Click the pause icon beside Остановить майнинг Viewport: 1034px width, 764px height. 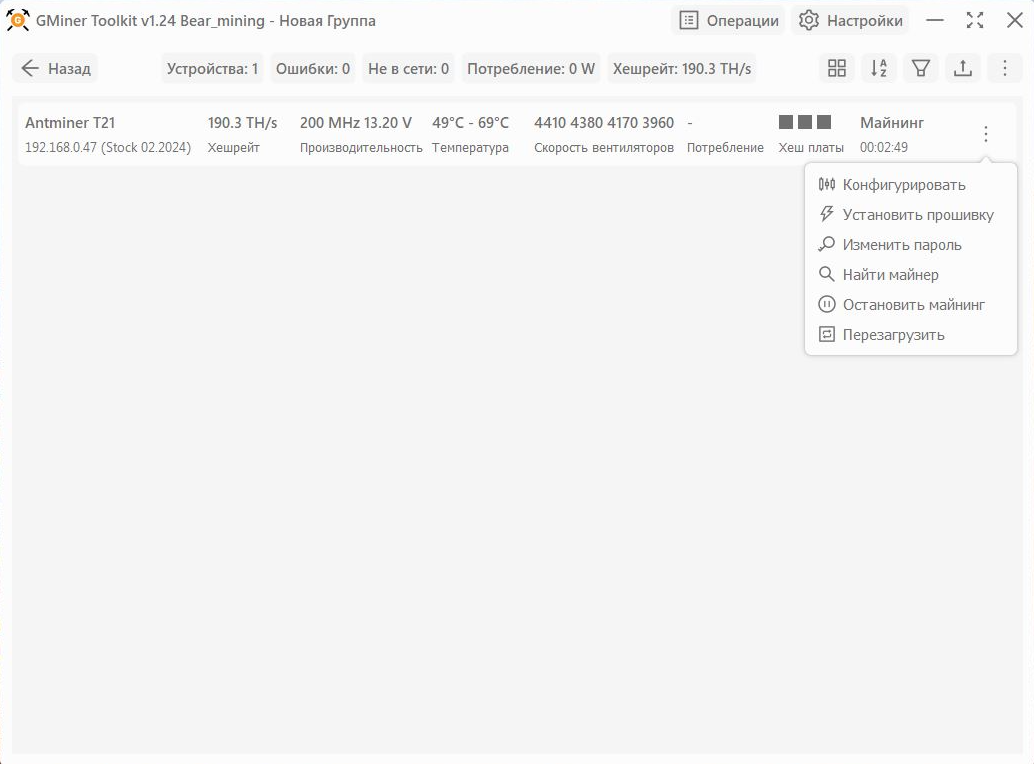pos(826,305)
